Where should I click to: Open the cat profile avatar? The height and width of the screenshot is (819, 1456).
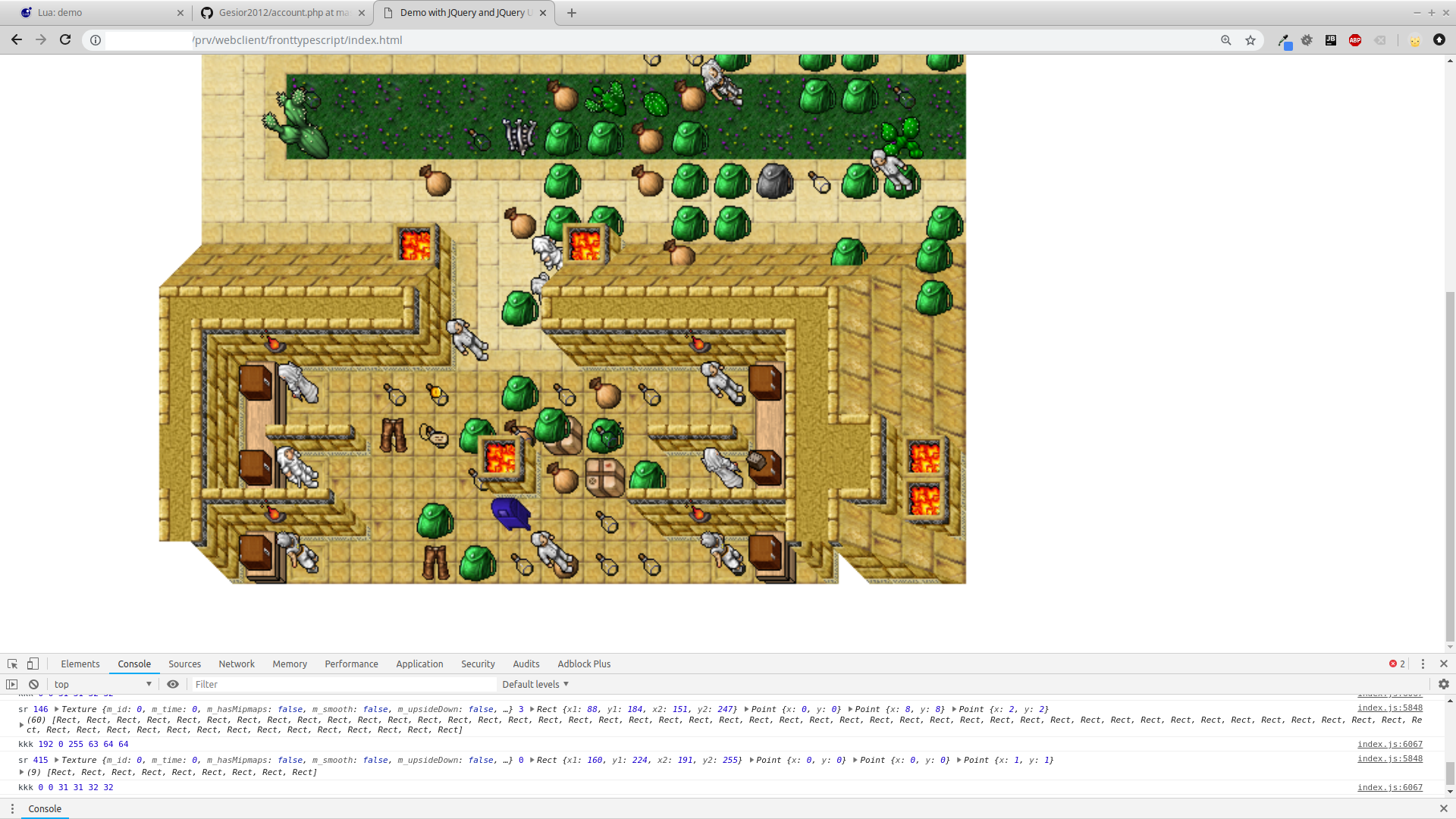click(1415, 41)
